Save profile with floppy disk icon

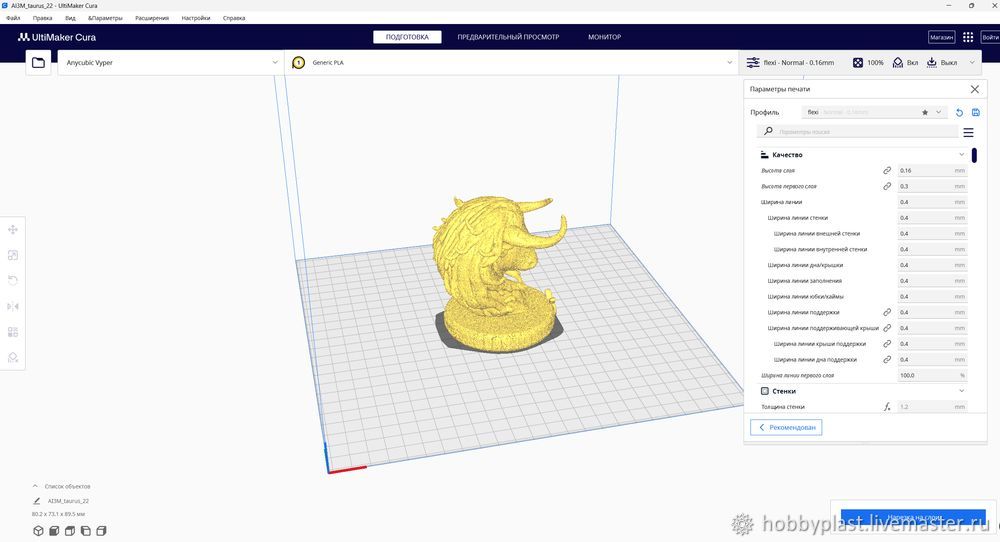coord(976,112)
